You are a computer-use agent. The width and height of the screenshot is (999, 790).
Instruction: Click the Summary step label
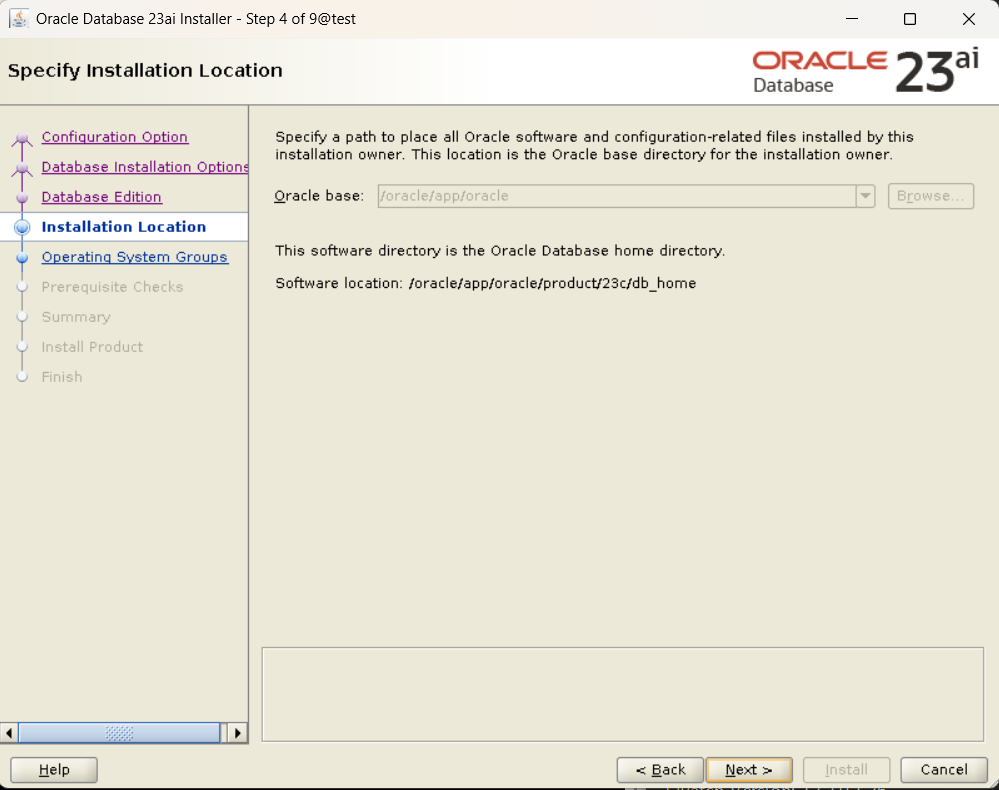coord(76,317)
